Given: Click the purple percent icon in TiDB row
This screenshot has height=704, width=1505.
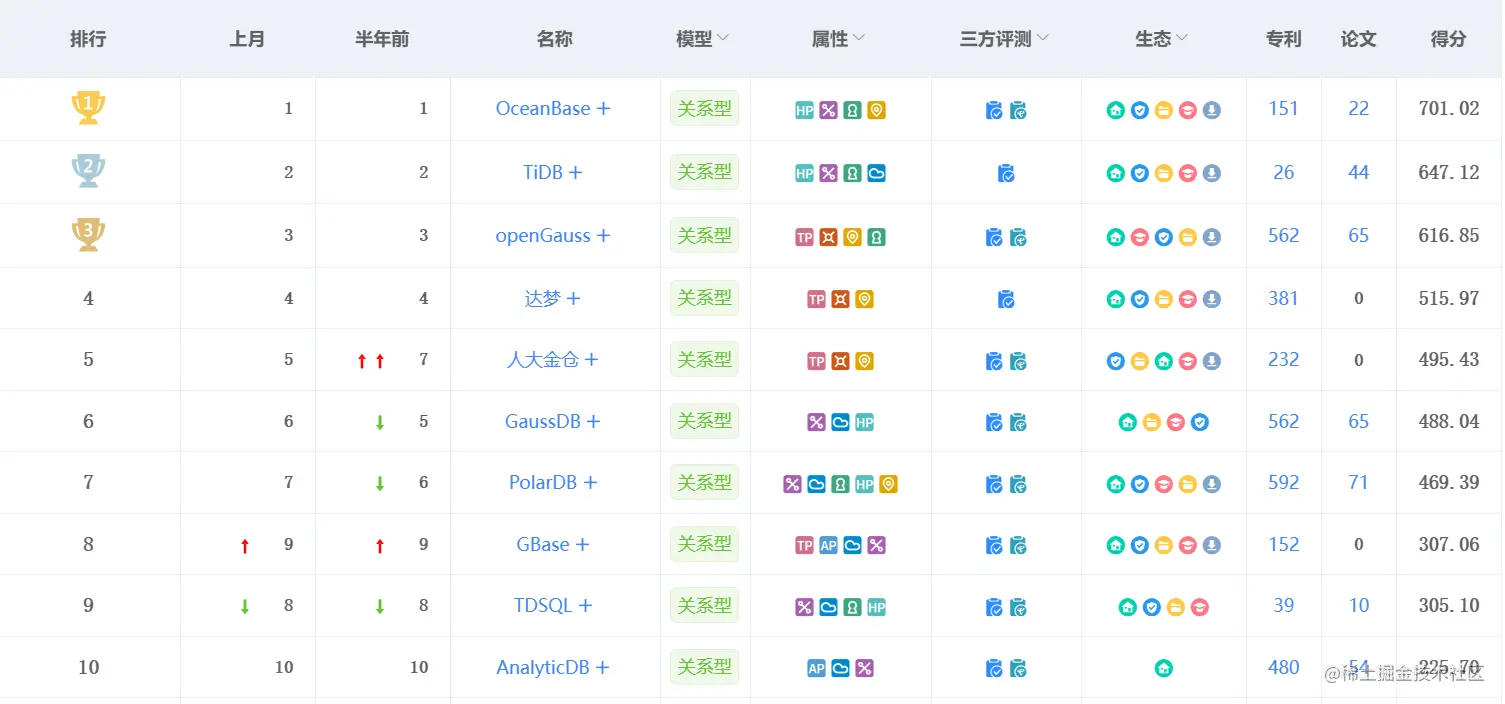Looking at the screenshot, I should tap(828, 173).
